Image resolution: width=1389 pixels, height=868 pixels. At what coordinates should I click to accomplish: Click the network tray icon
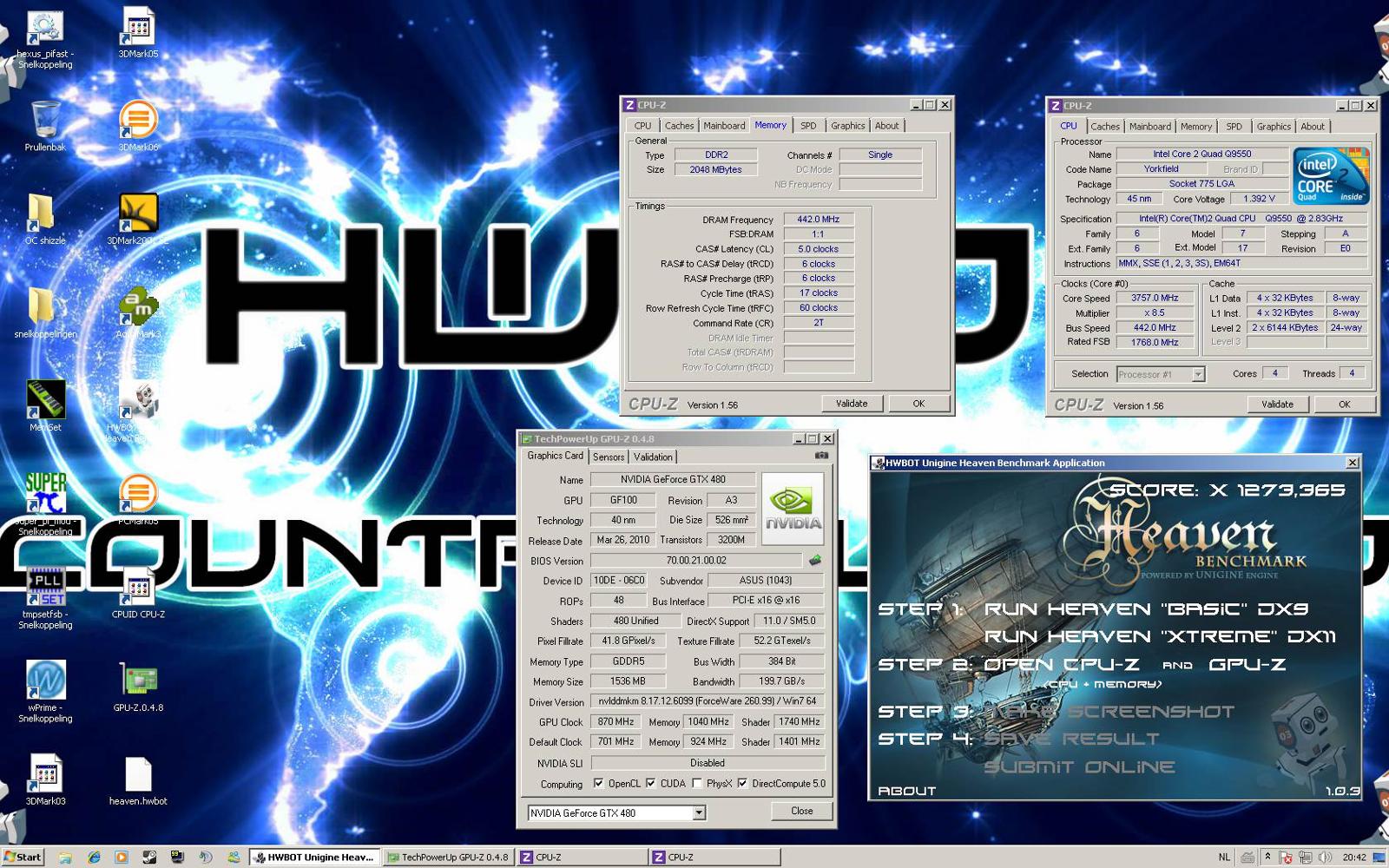click(1305, 857)
